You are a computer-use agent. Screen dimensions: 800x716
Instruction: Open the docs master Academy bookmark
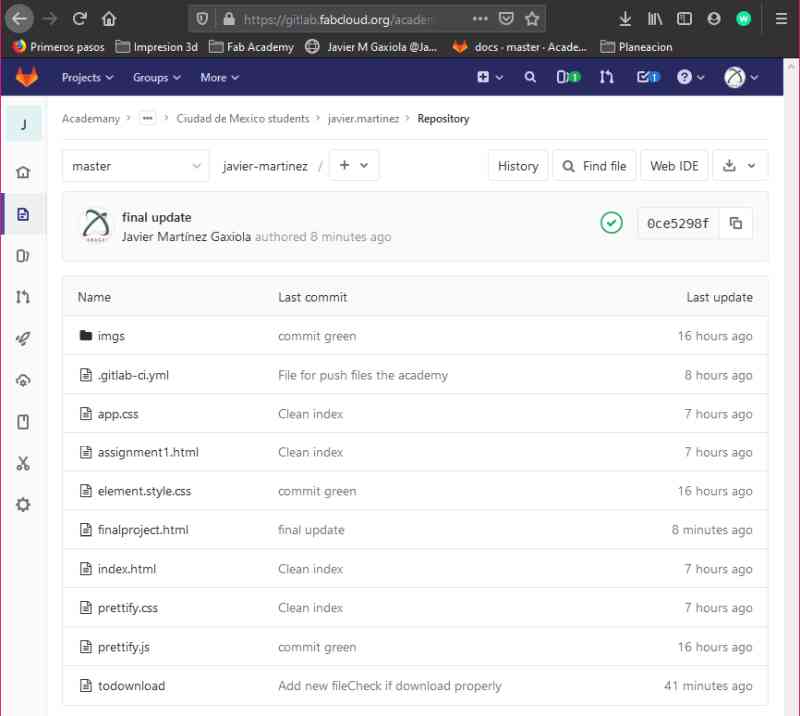click(519, 47)
